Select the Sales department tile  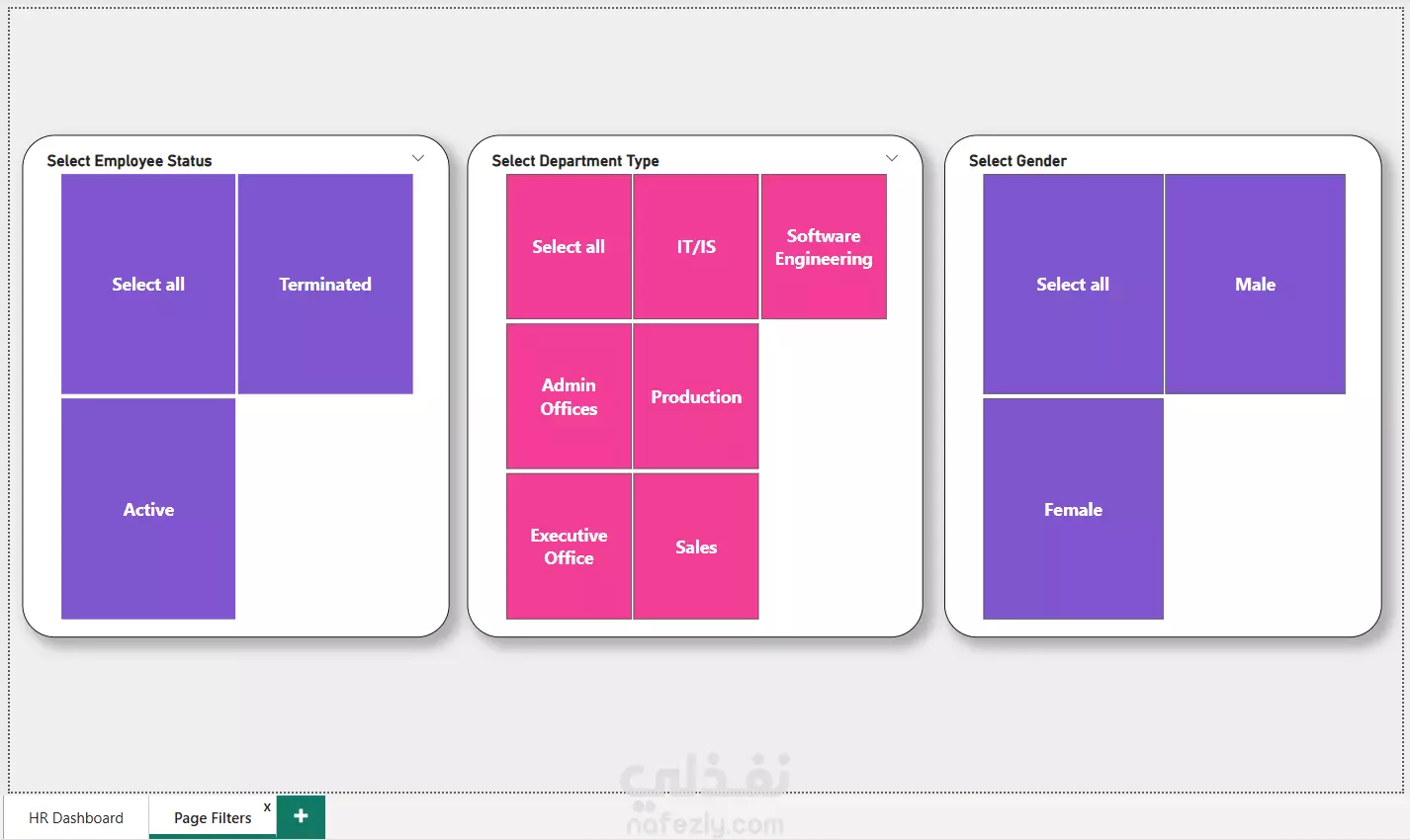[696, 546]
